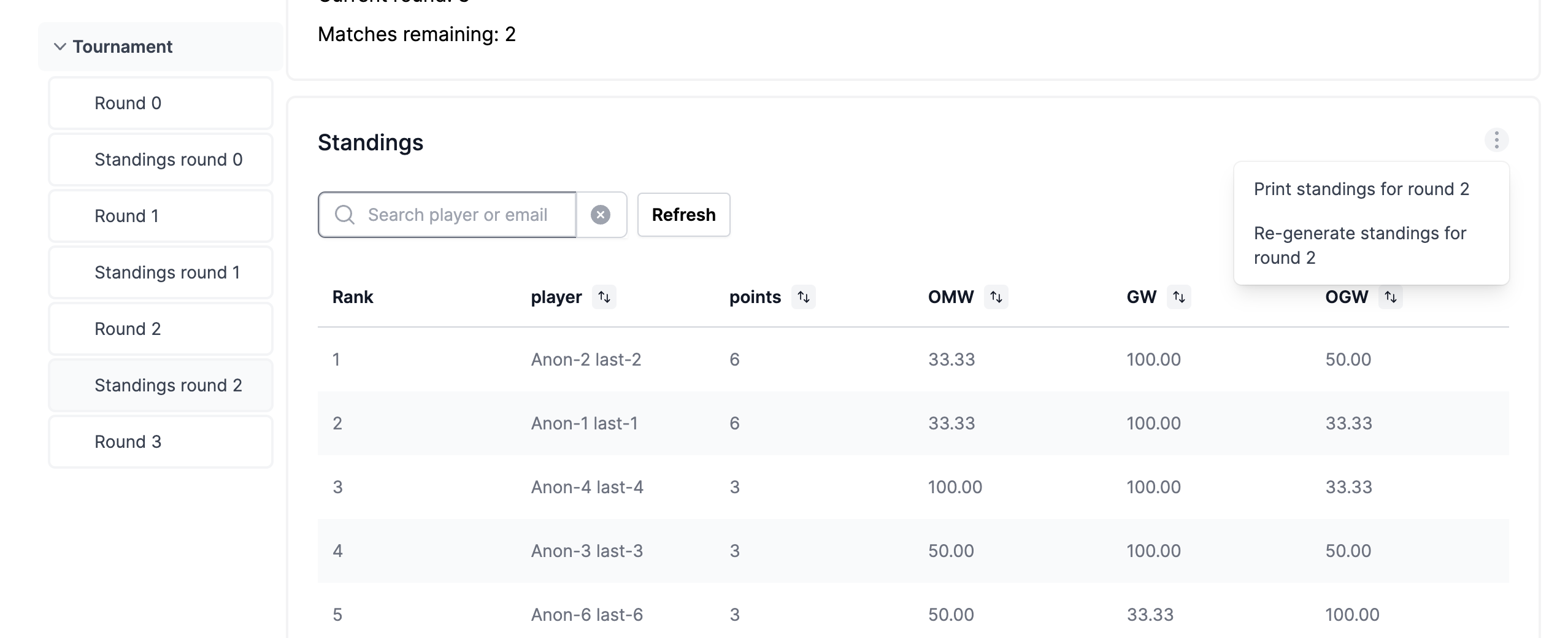Sort standings by points column
This screenshot has width=1568, height=638.
(x=803, y=297)
